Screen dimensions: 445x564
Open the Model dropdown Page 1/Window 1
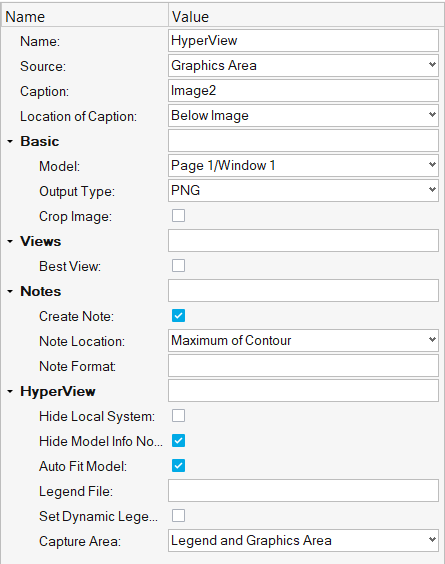pos(303,165)
